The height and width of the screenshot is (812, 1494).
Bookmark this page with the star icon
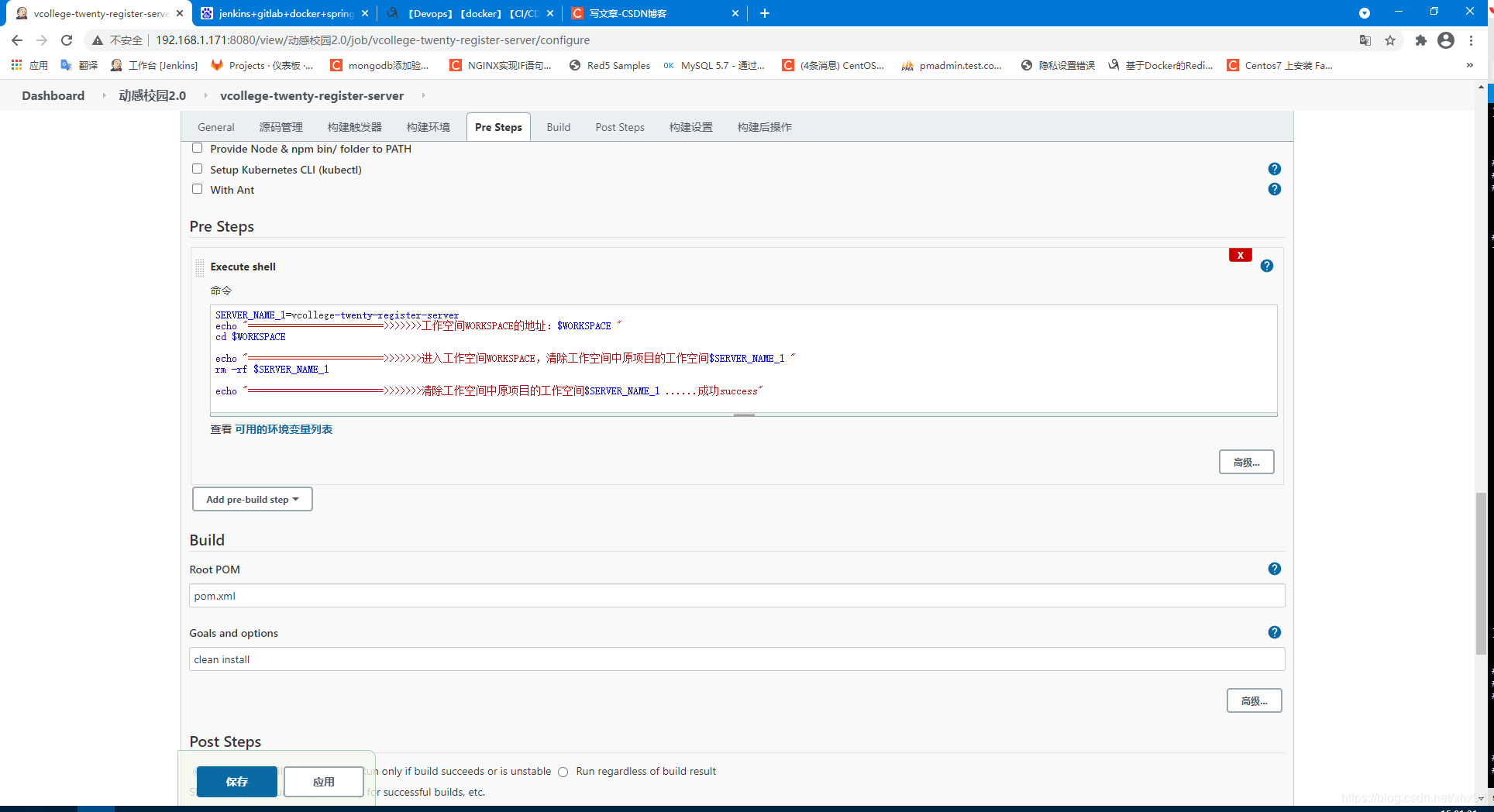[1390, 40]
